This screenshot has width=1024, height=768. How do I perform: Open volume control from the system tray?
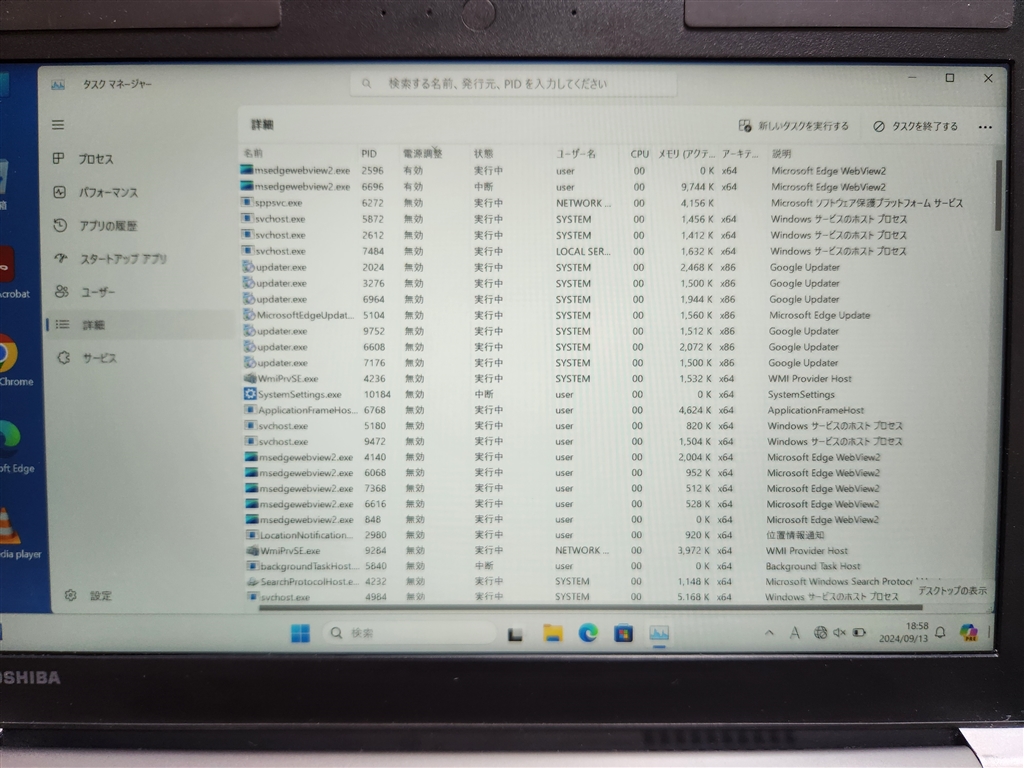coord(839,632)
